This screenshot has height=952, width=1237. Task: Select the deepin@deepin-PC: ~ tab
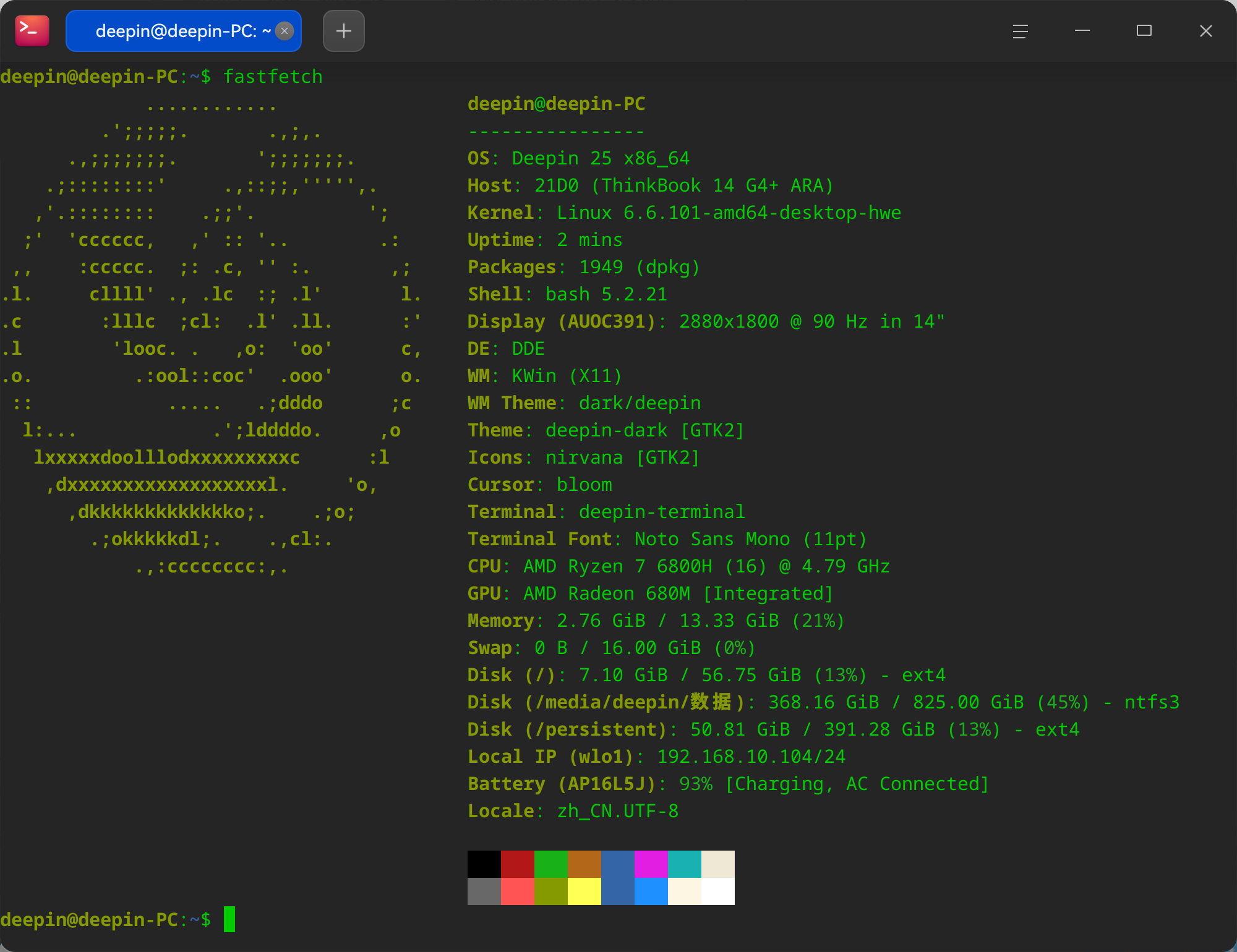pos(184,31)
